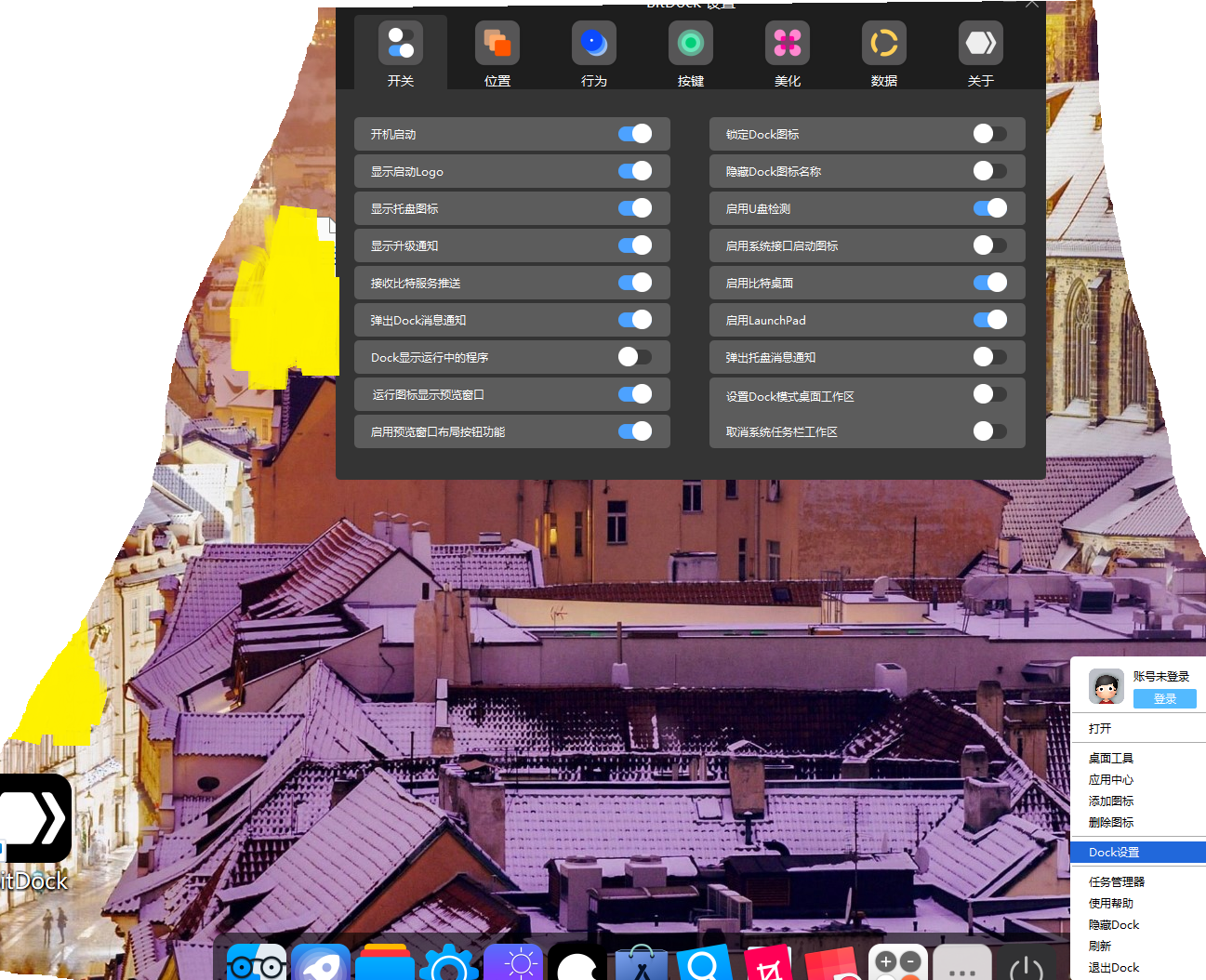Screen dimensions: 1206x980
Task: Turn off 启用预览窗口布局按钮功能
Action: (x=635, y=431)
